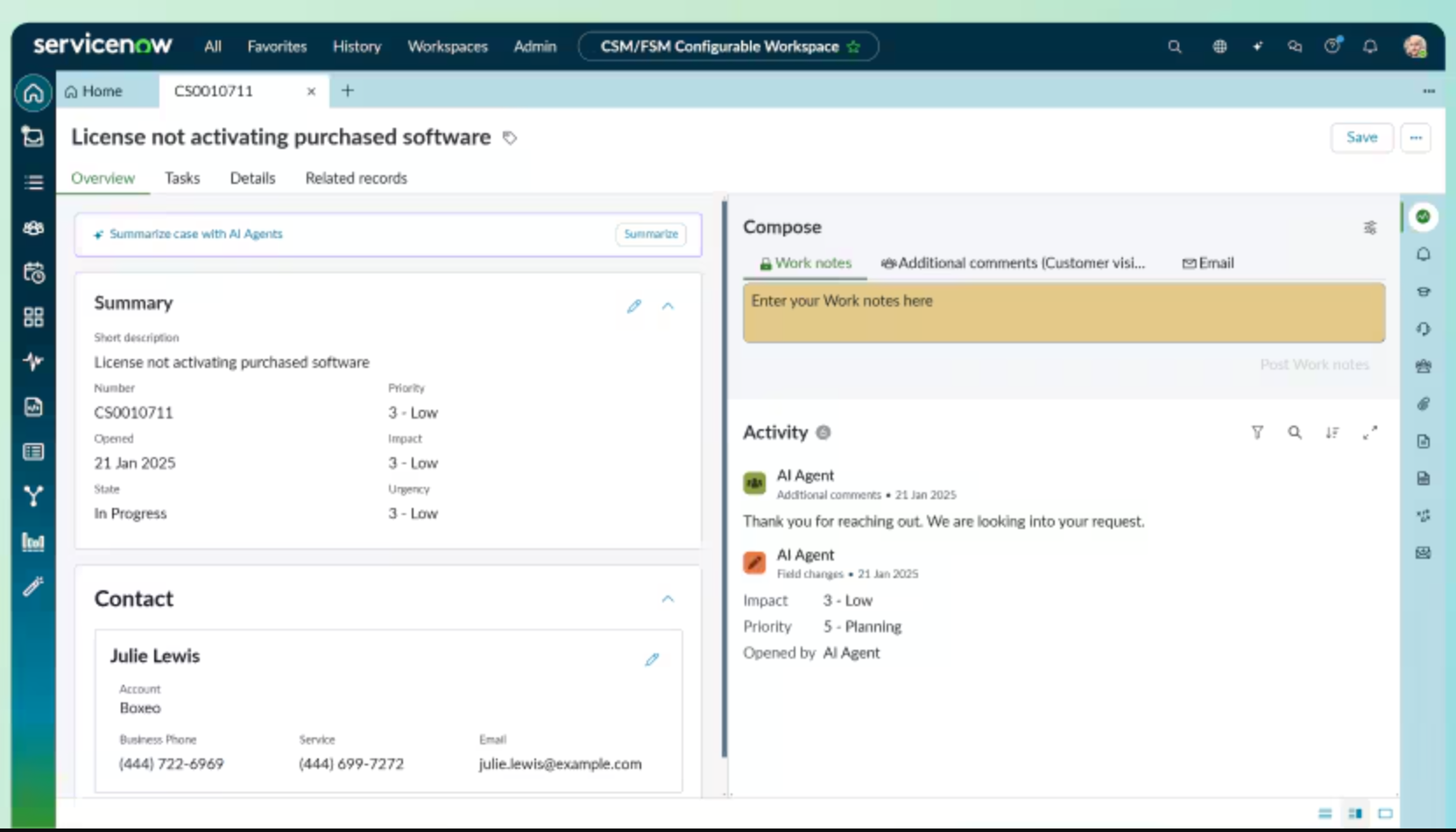Viewport: 1456px width, 832px height.
Task: Click the paperclip attachments icon in right sidebar
Action: click(x=1424, y=404)
